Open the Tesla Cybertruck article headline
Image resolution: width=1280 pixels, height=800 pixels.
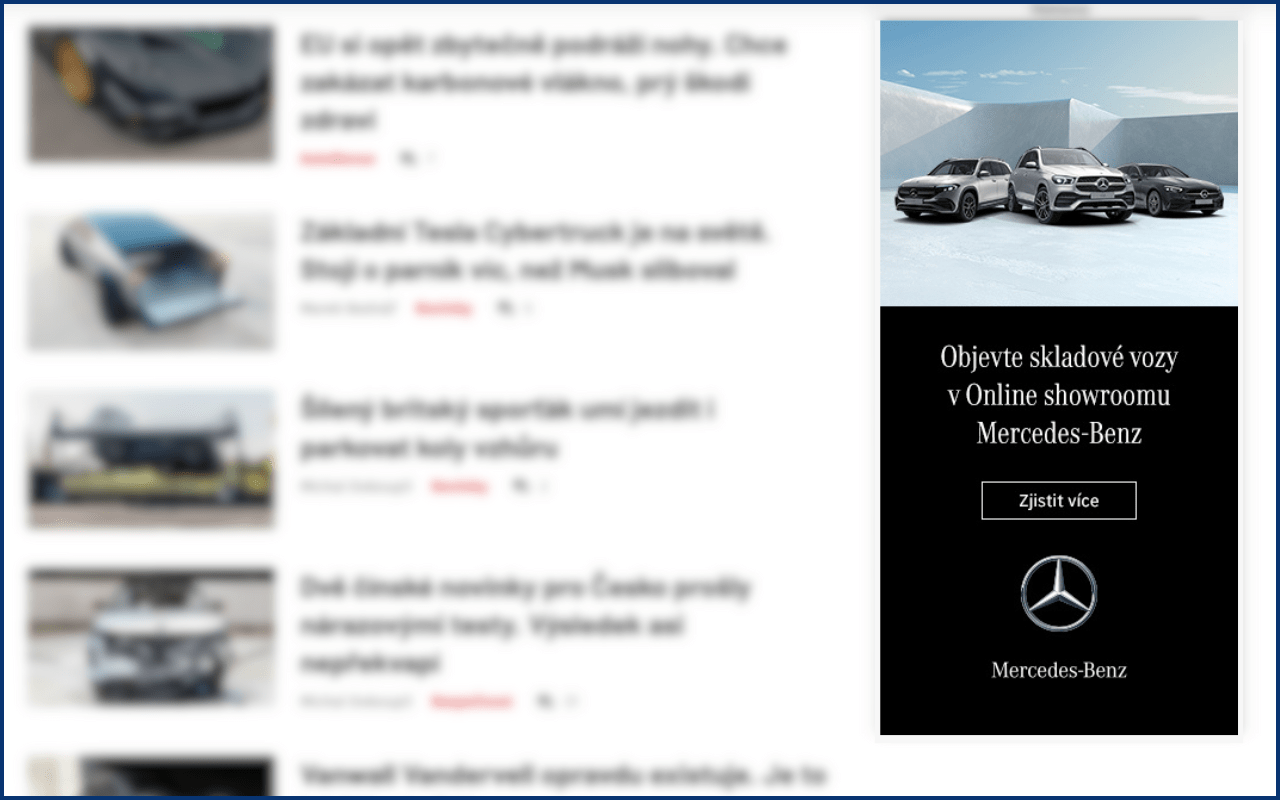point(533,251)
